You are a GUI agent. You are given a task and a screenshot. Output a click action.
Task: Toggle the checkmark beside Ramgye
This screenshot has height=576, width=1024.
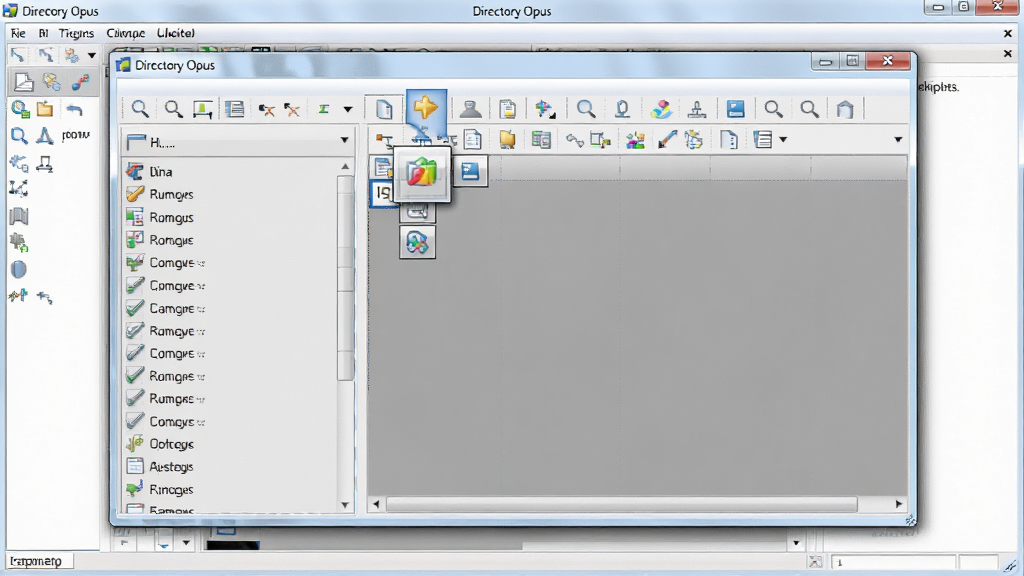(135, 330)
